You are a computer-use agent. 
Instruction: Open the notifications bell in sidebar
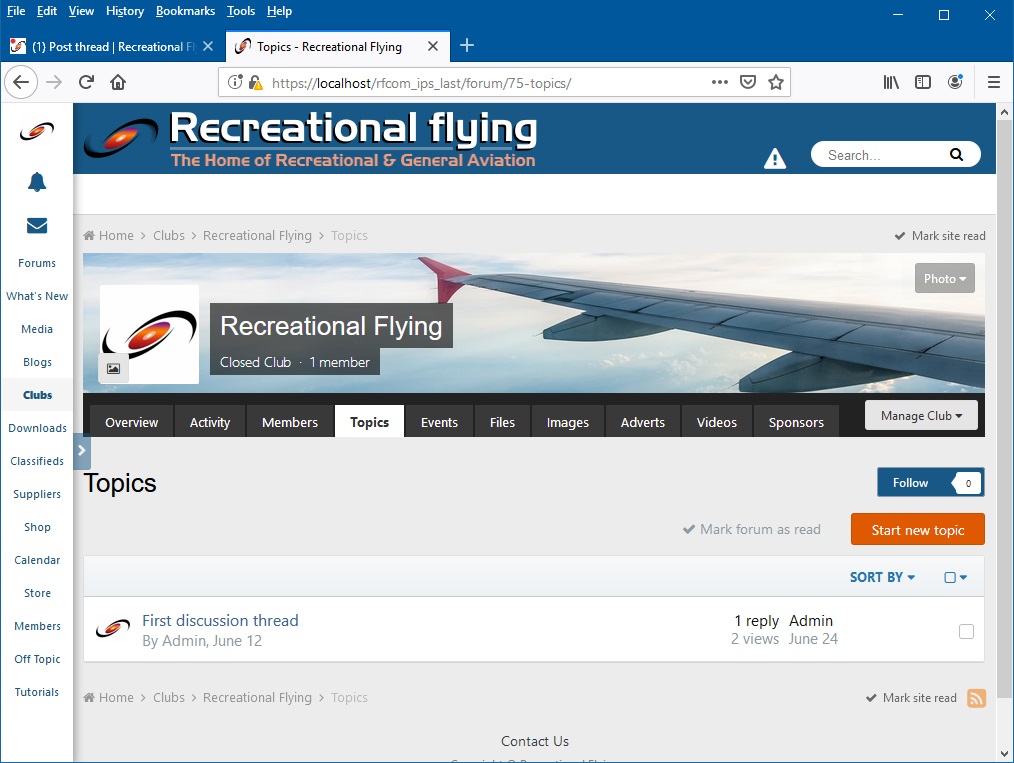37,182
